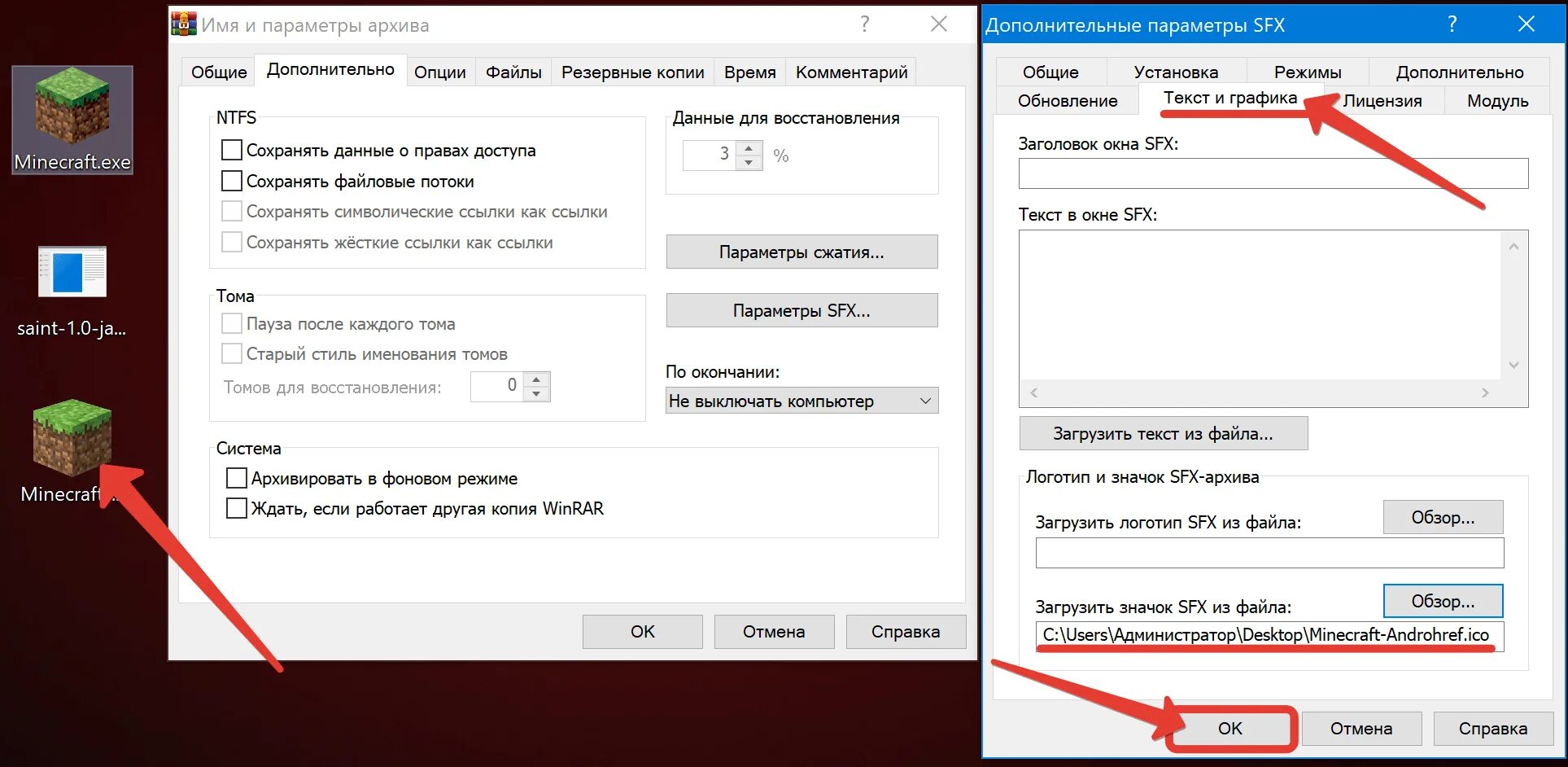Toggle 'Старый стиль именования томов' checkbox

[232, 353]
